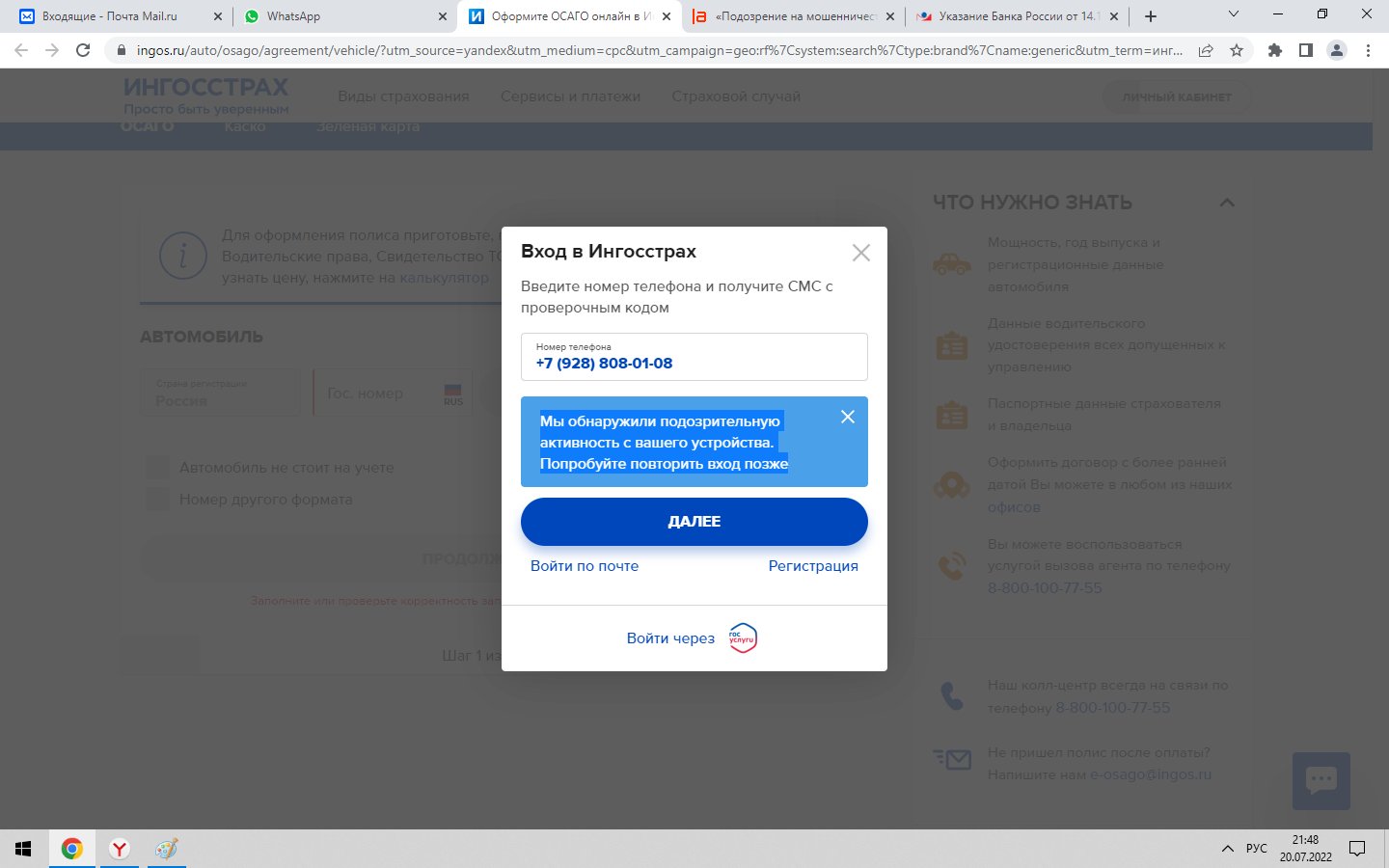The width and height of the screenshot is (1389, 868).
Task: Open a new browser tab
Action: click(x=1151, y=16)
